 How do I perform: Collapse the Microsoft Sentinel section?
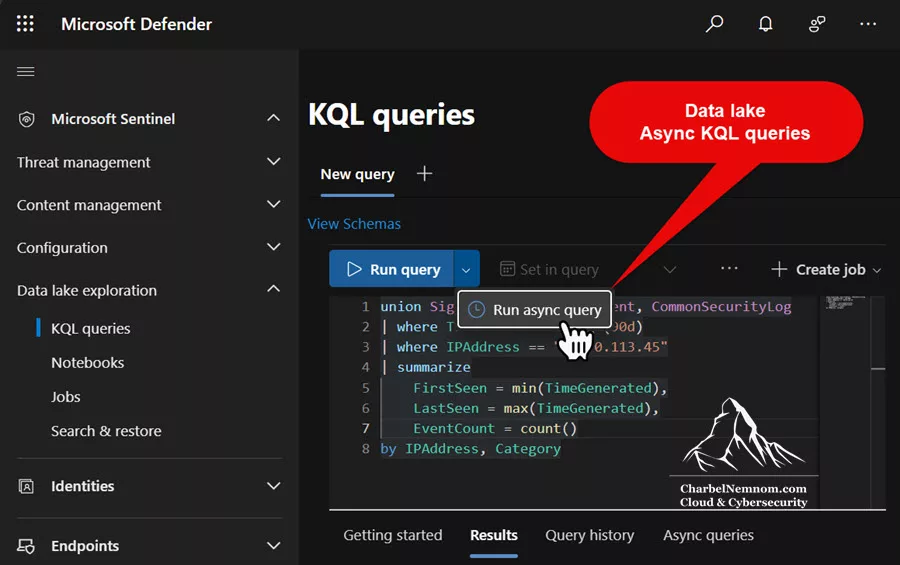point(274,118)
